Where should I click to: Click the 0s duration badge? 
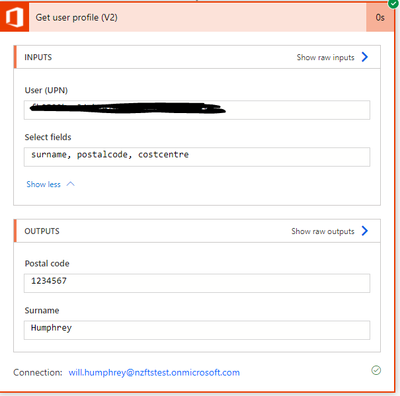pos(380,17)
